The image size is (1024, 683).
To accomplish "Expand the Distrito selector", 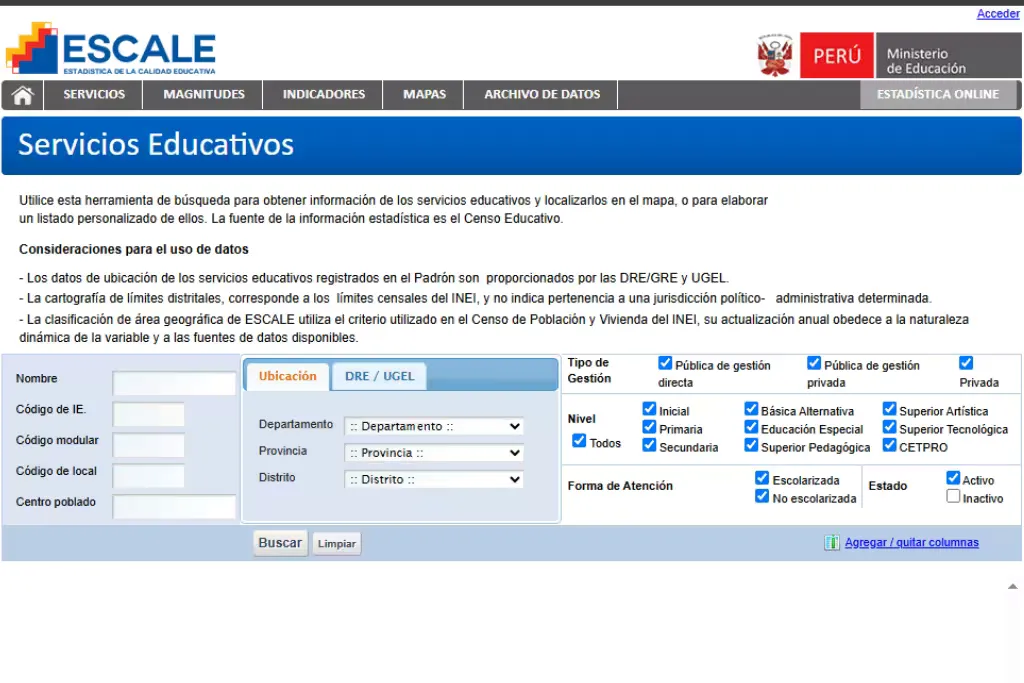I will pos(433,479).
